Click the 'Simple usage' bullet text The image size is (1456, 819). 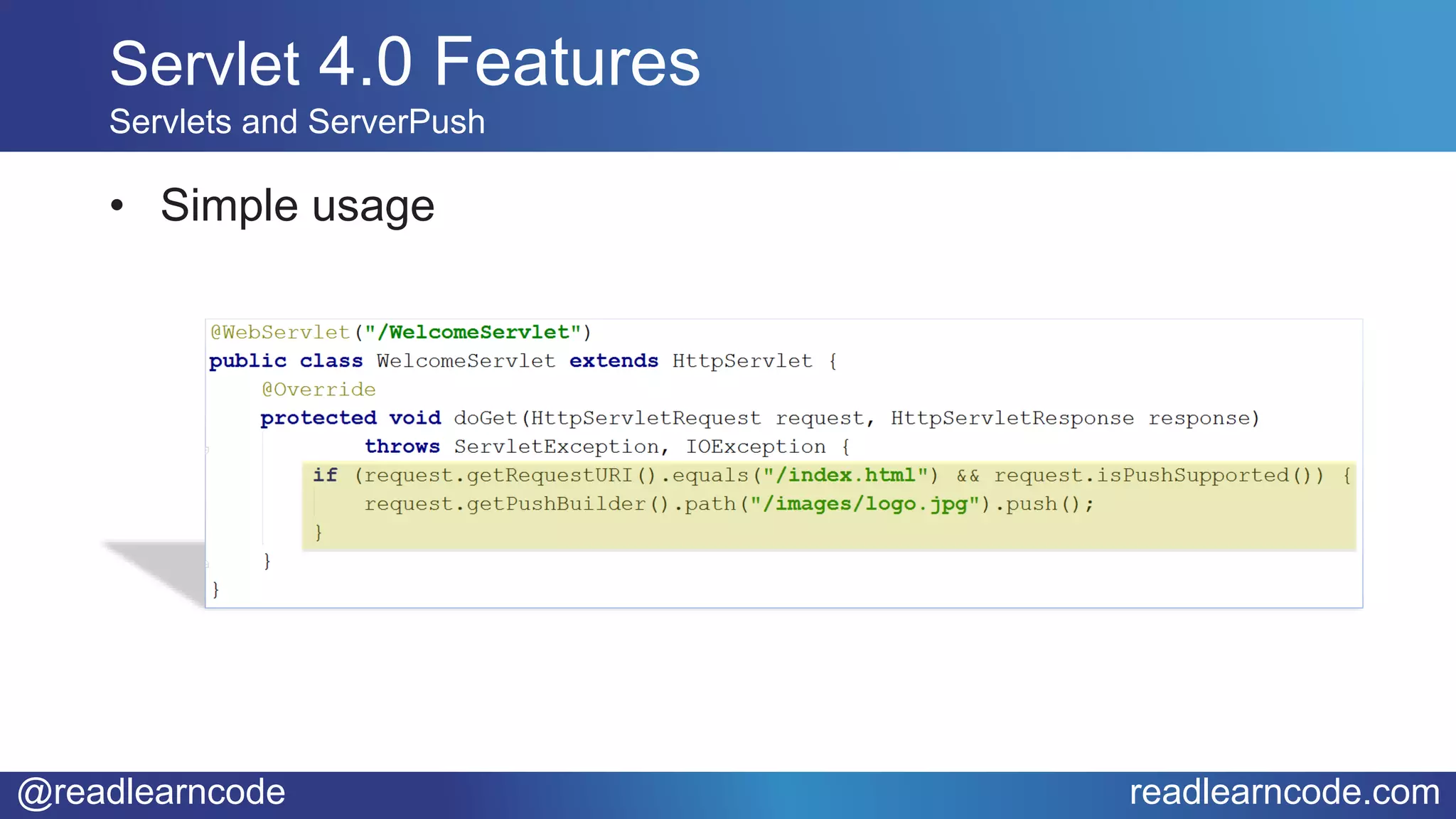(297, 205)
